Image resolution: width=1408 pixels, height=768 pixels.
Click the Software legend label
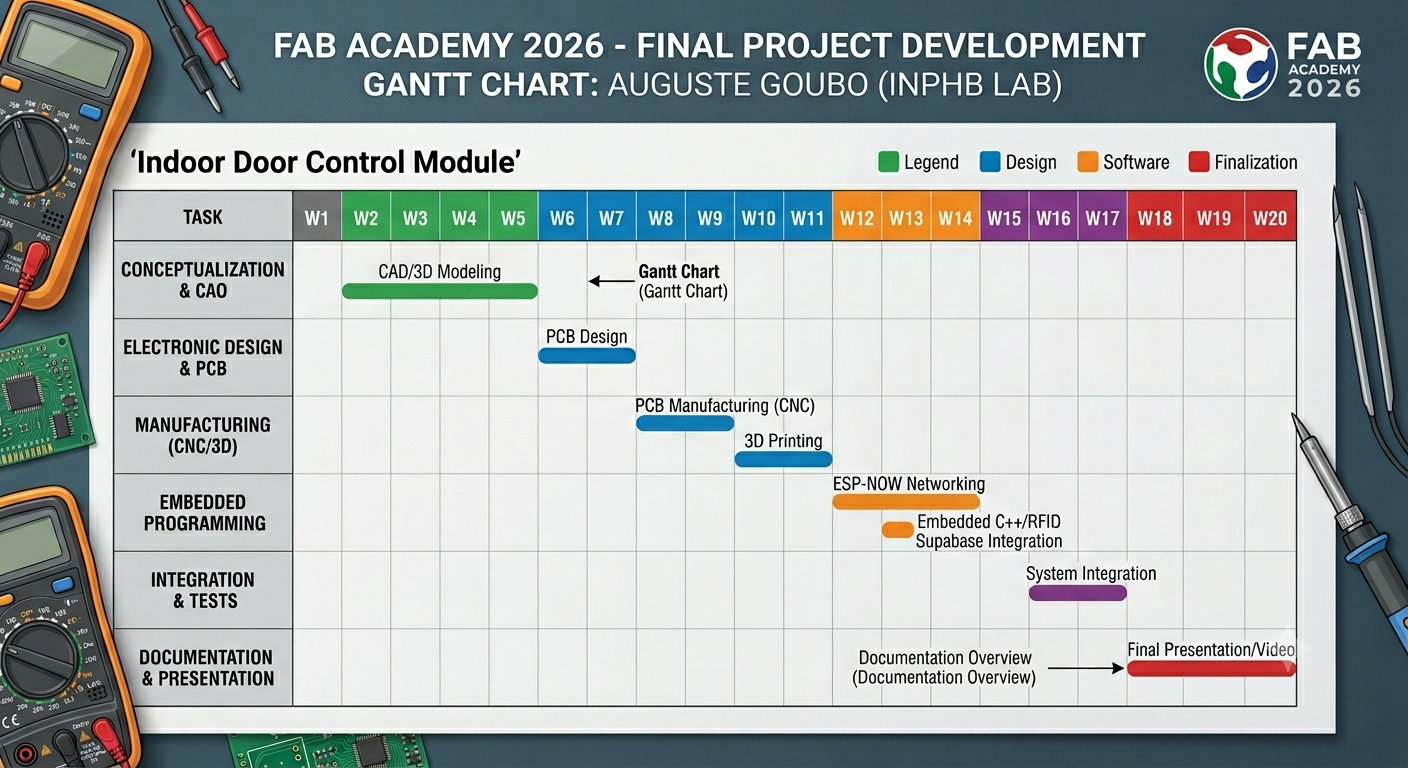pyautogui.click(x=1136, y=162)
